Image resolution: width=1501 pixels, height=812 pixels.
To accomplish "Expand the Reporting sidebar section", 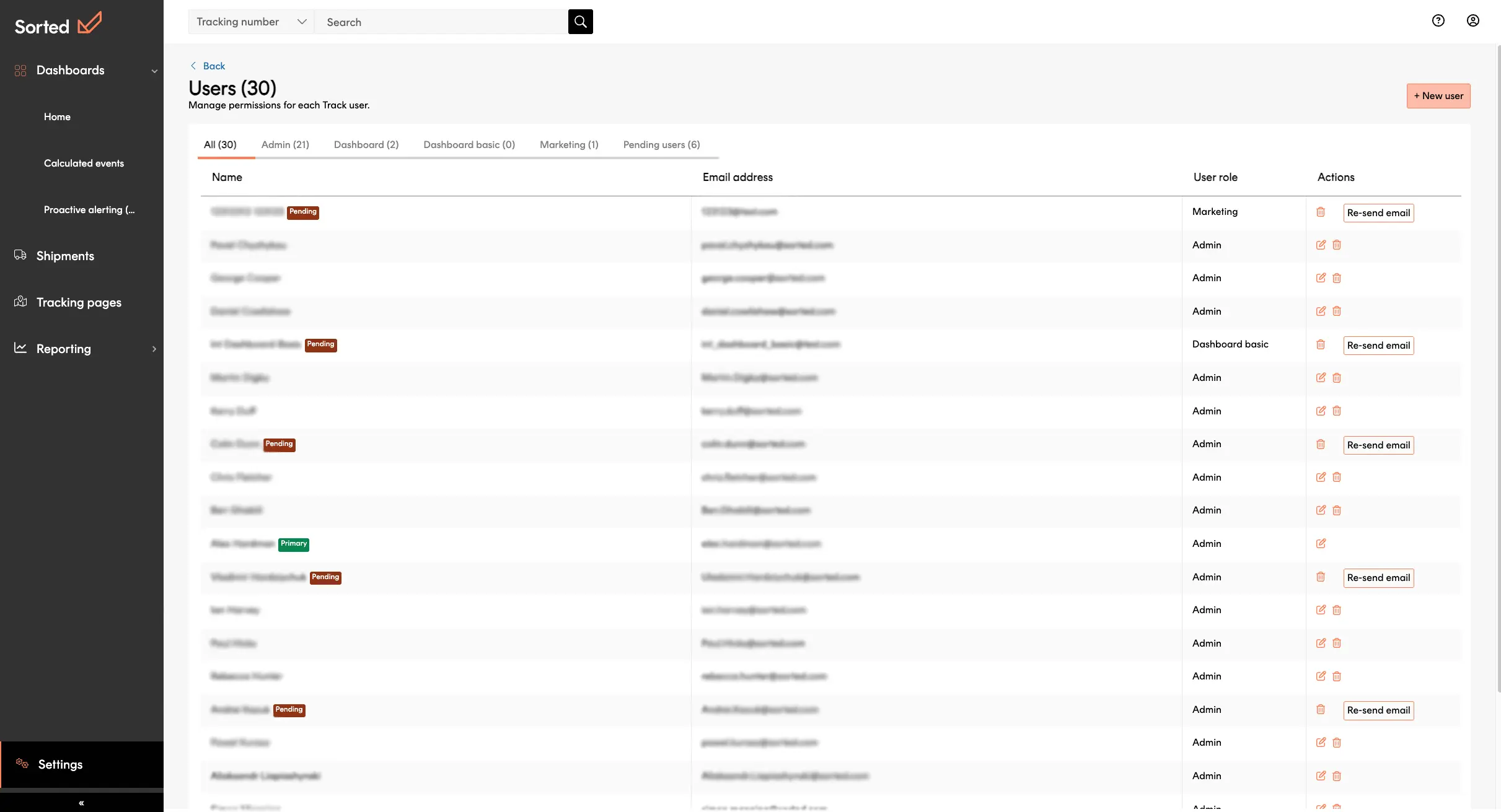I will 154,349.
